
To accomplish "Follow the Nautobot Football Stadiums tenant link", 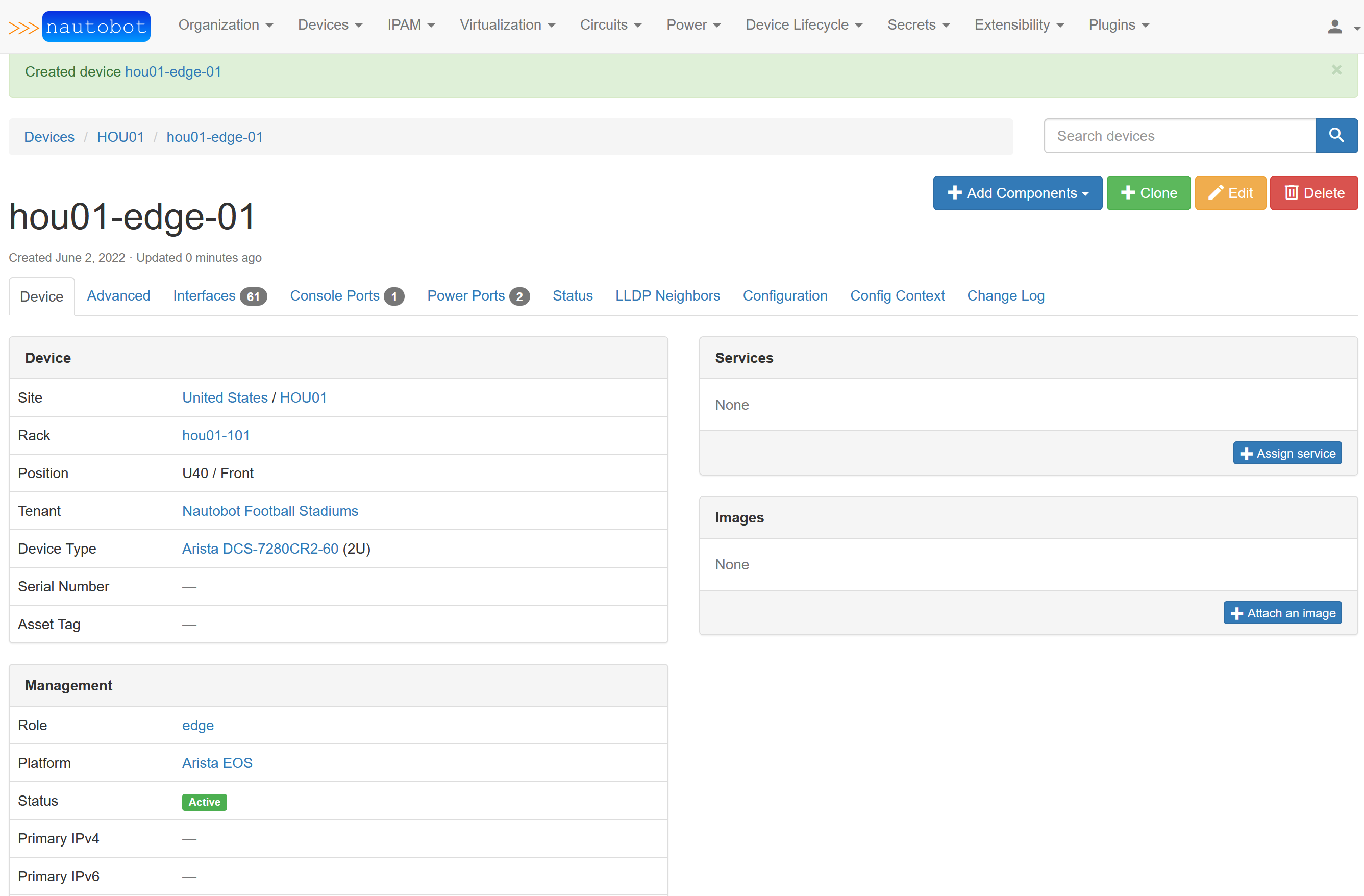I will [x=270, y=511].
